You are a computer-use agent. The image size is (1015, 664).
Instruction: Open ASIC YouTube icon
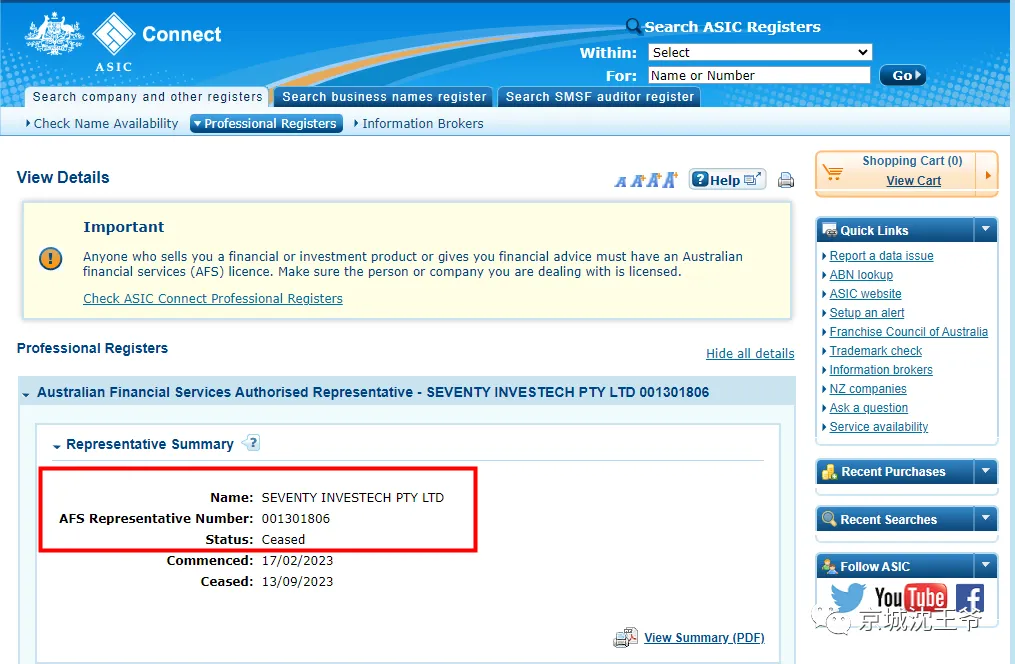(910, 598)
